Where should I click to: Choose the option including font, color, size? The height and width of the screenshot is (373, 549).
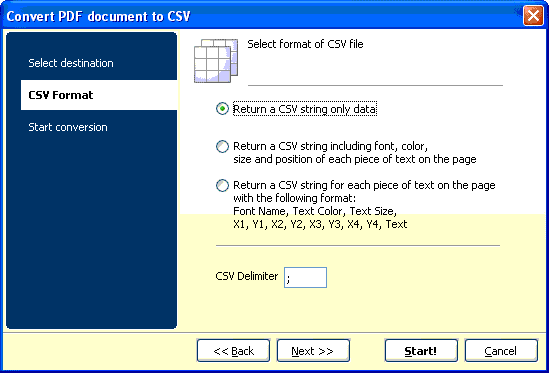[x=222, y=146]
